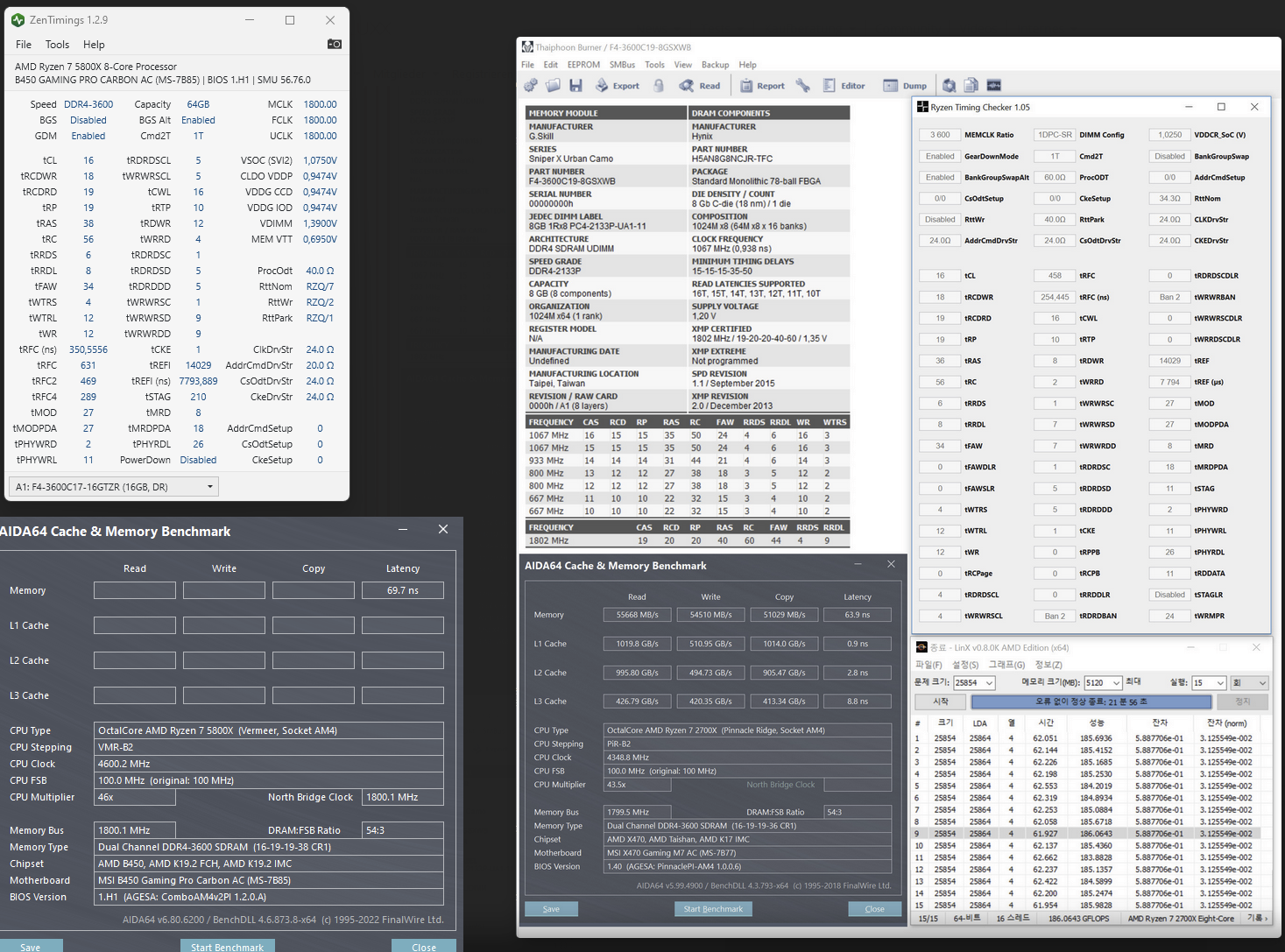Open the Edit menu in Thaiphoon Burner
1285x952 pixels.
click(550, 65)
